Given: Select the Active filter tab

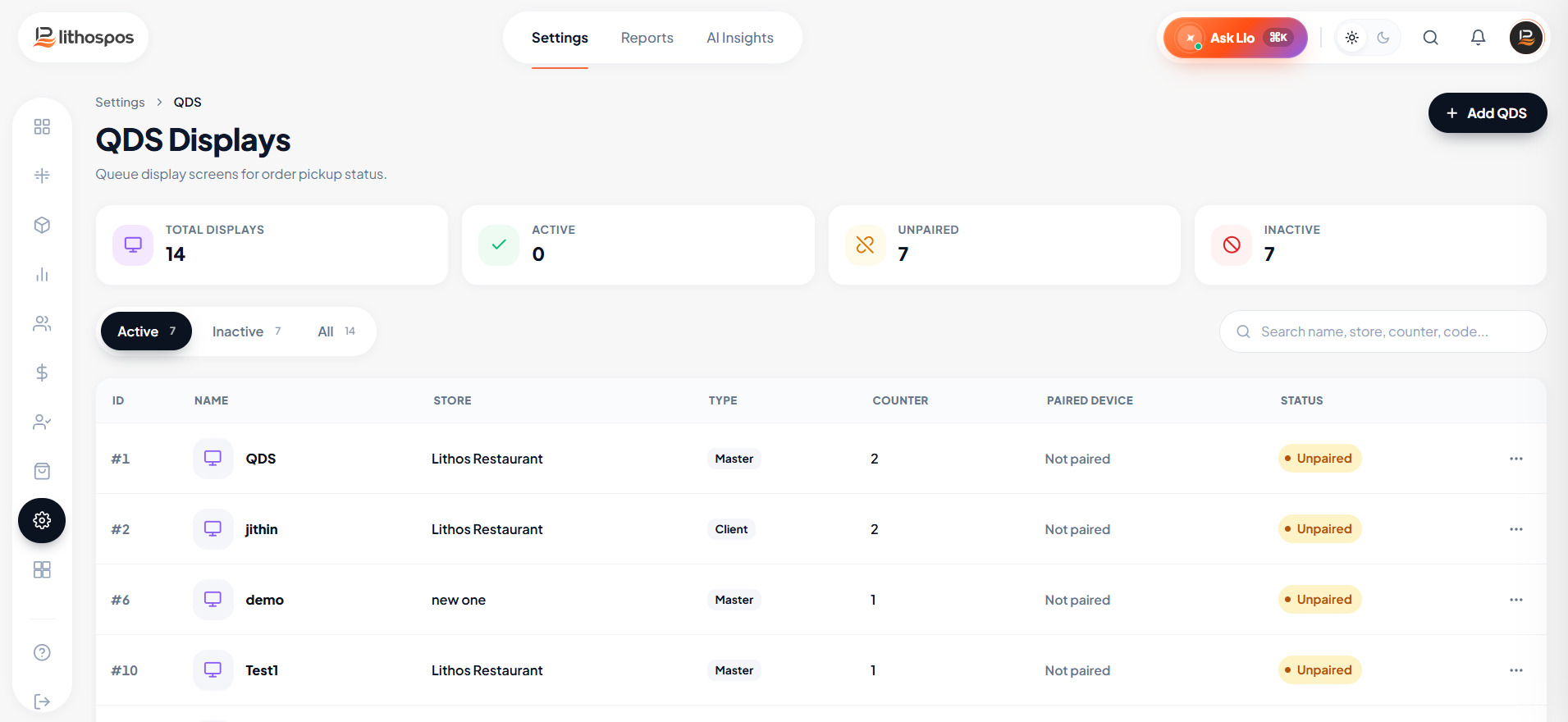Looking at the screenshot, I should point(146,331).
